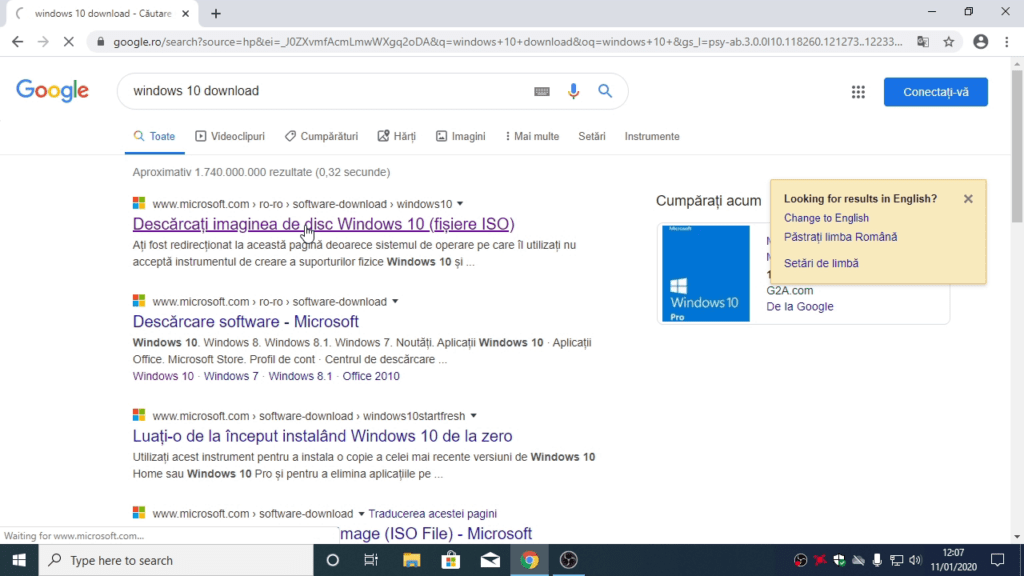Image resolution: width=1024 pixels, height=576 pixels.
Task: Open File Explorer from the taskbar
Action: (x=411, y=560)
